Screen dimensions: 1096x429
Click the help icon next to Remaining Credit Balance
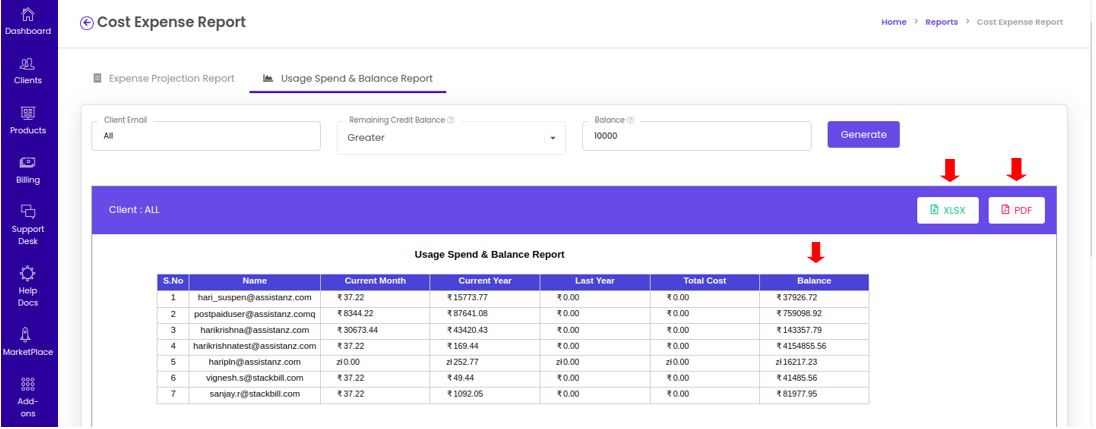tap(451, 120)
